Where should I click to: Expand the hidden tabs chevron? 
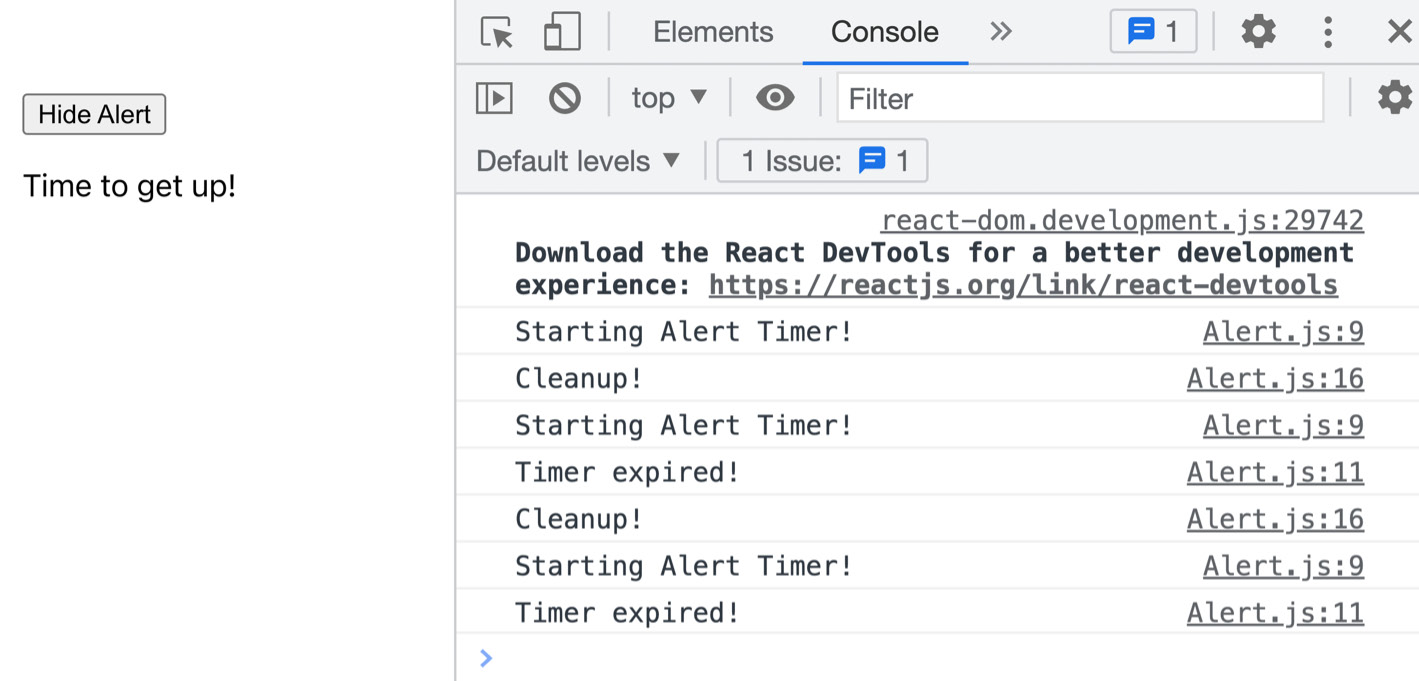[x=1001, y=31]
